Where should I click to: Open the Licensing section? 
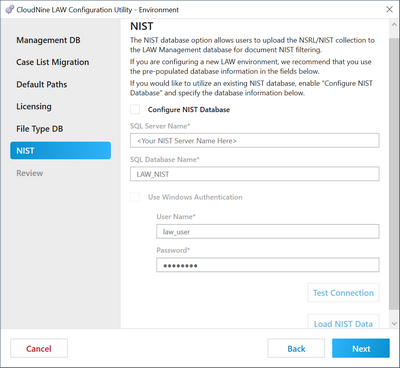coord(34,107)
